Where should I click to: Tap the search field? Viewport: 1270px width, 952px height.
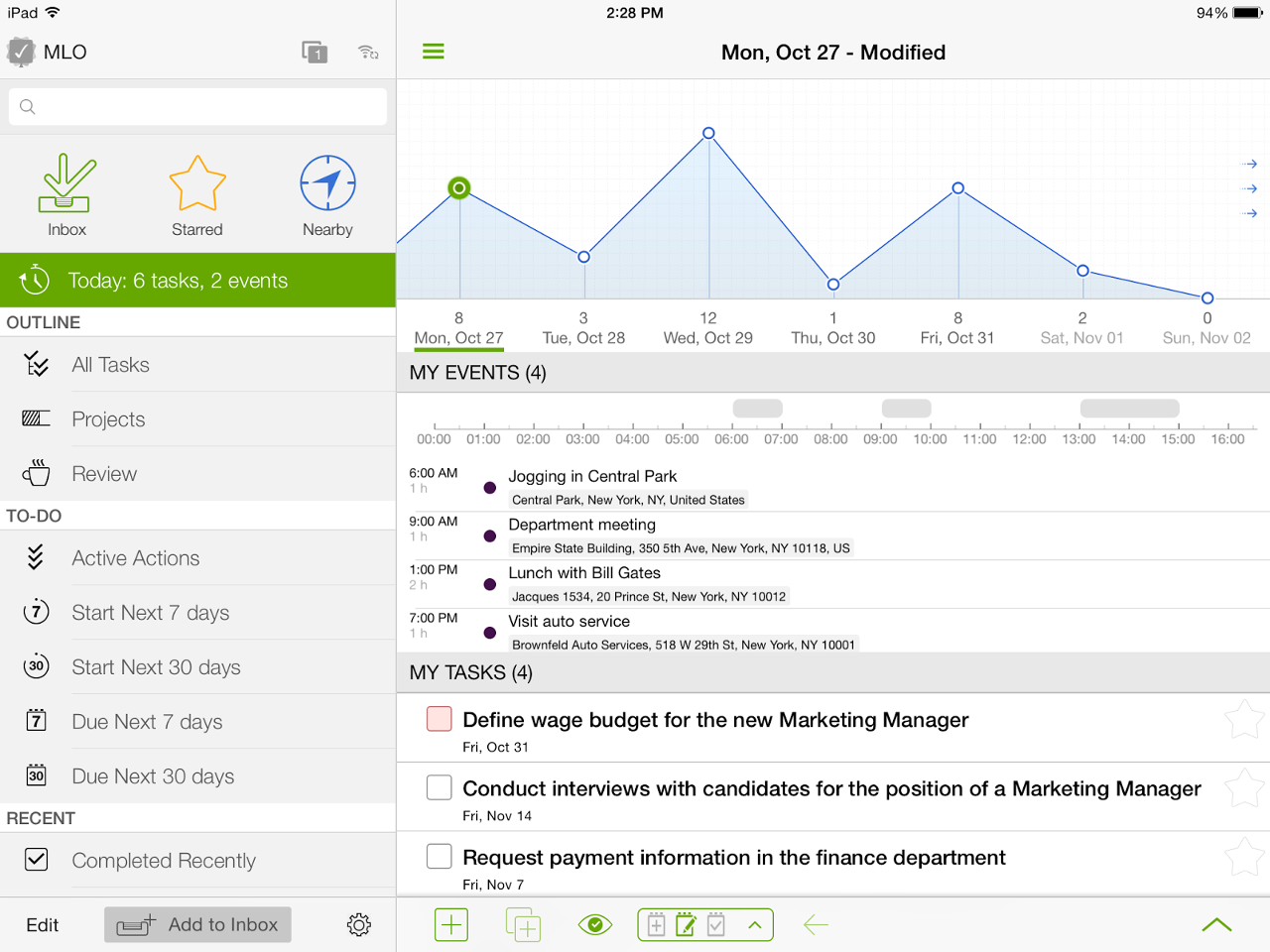[x=198, y=107]
